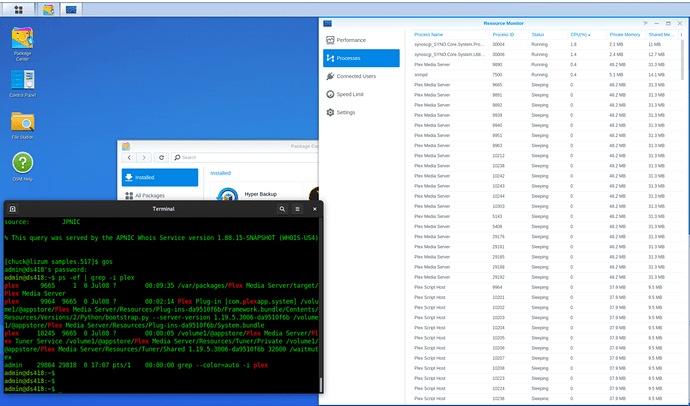Sort by Process Name column header
Viewport: 690px width, 406px height.
pos(450,35)
